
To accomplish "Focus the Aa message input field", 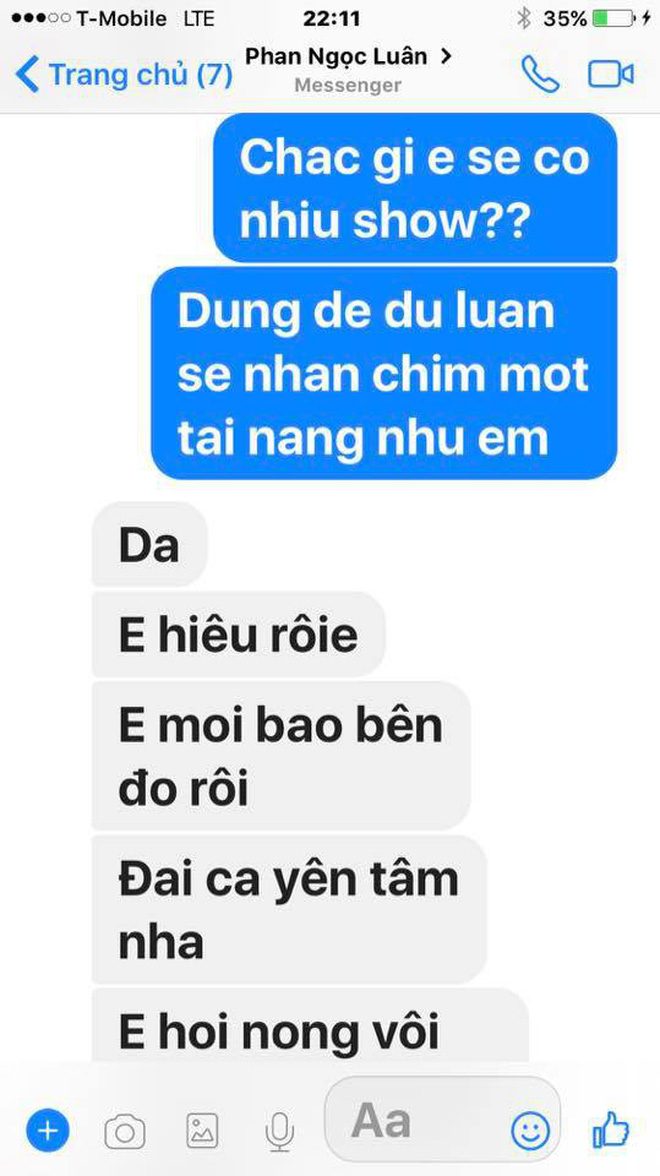I will coord(442,1120).
